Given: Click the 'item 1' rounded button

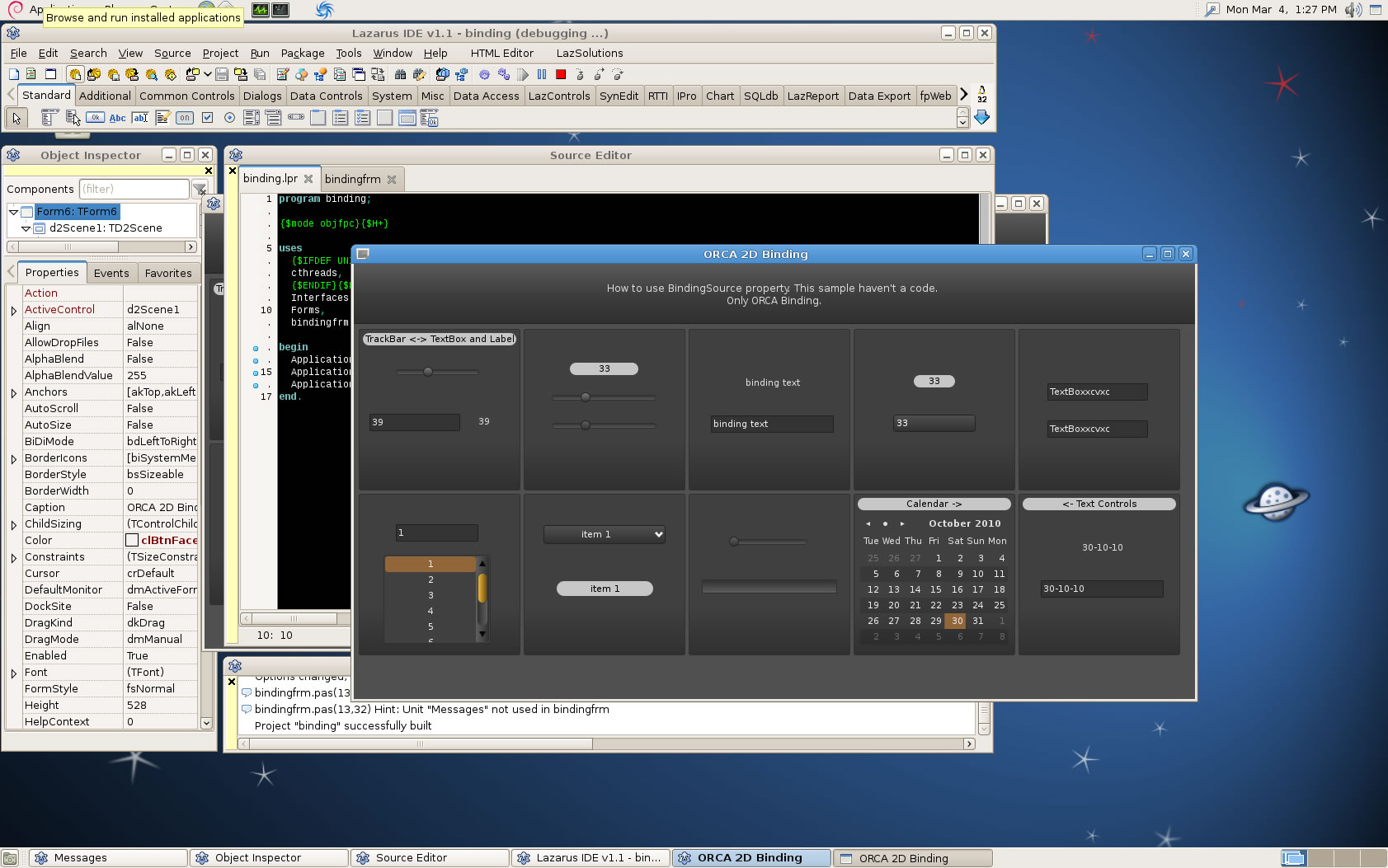Looking at the screenshot, I should click(605, 589).
